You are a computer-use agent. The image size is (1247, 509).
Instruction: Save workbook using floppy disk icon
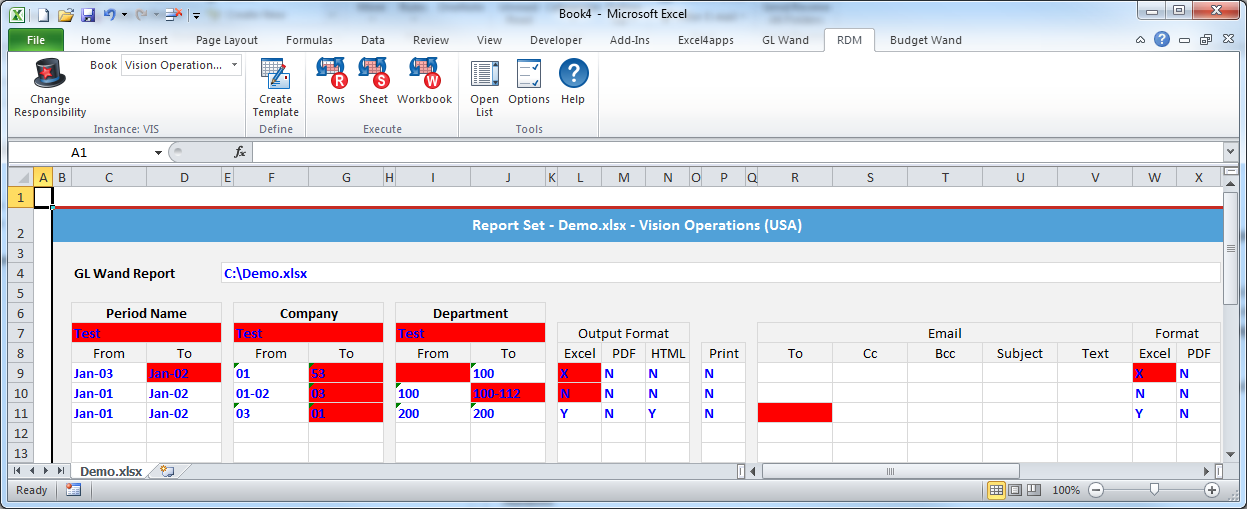(87, 15)
